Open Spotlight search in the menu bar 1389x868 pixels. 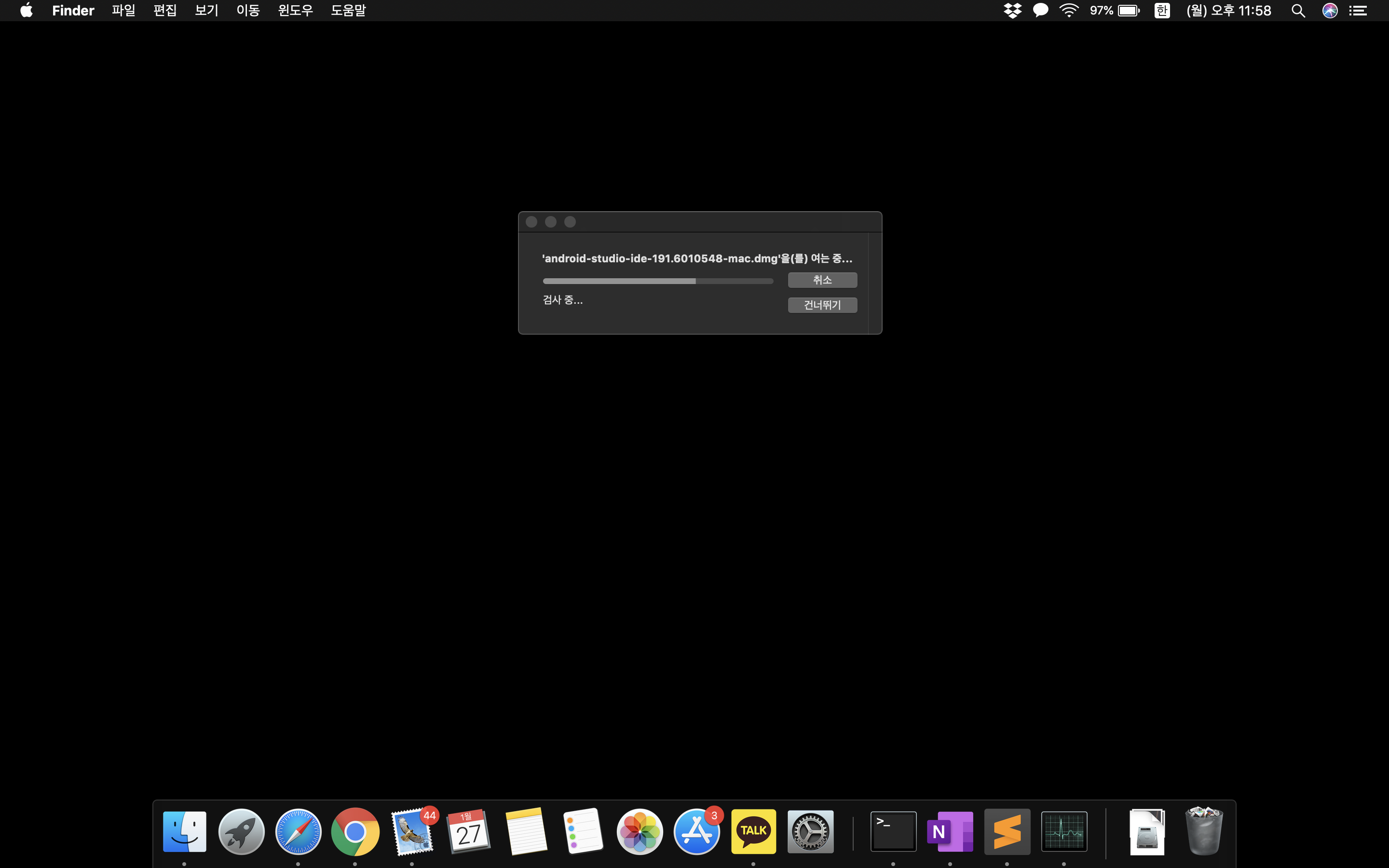point(1298,10)
